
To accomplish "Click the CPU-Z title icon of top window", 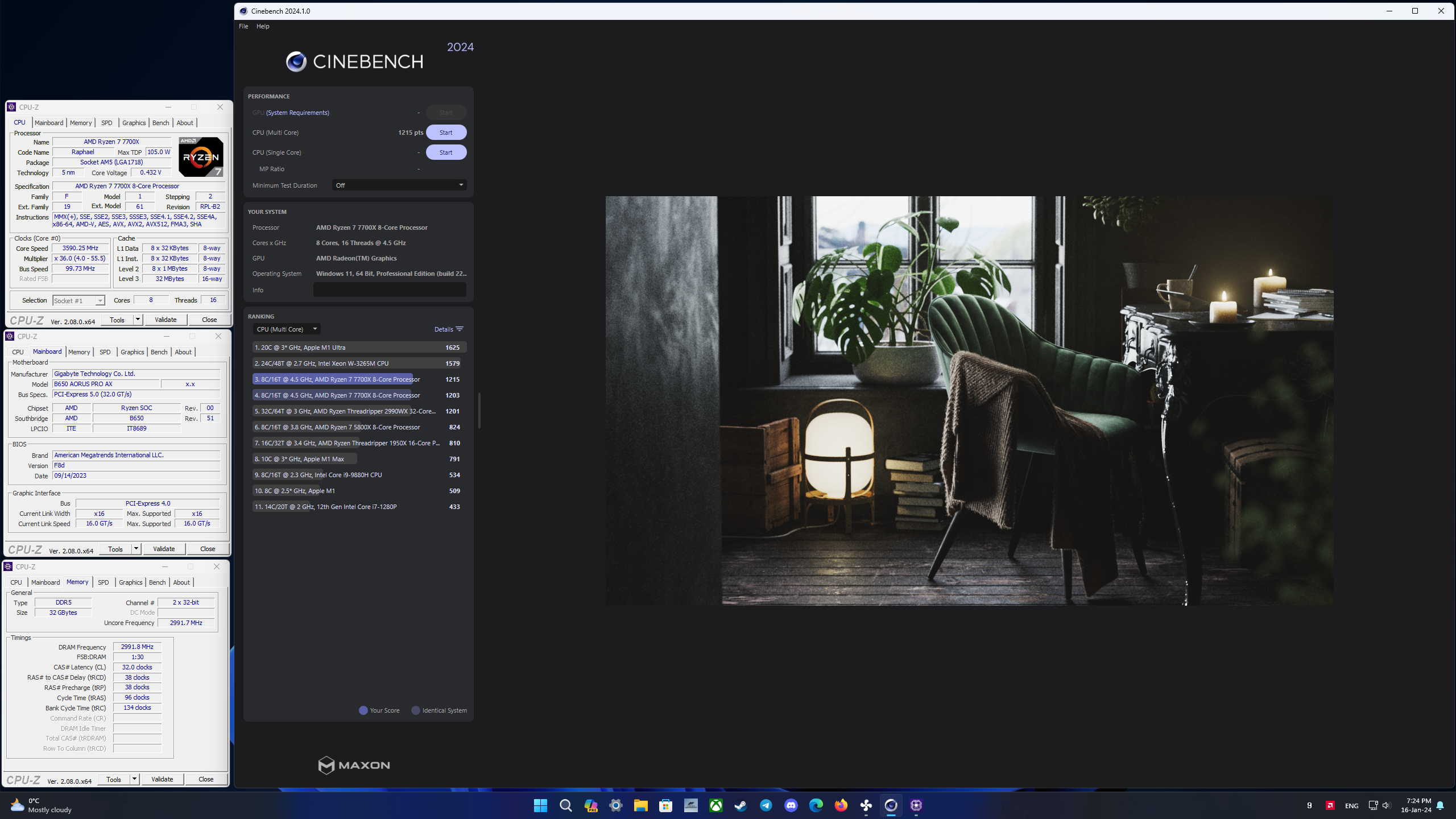I will click(11, 107).
